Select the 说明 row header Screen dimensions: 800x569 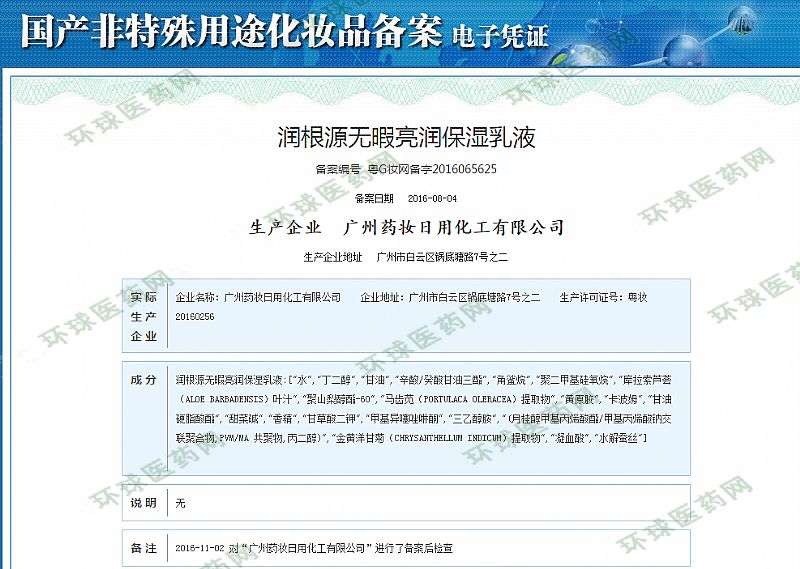(144, 503)
